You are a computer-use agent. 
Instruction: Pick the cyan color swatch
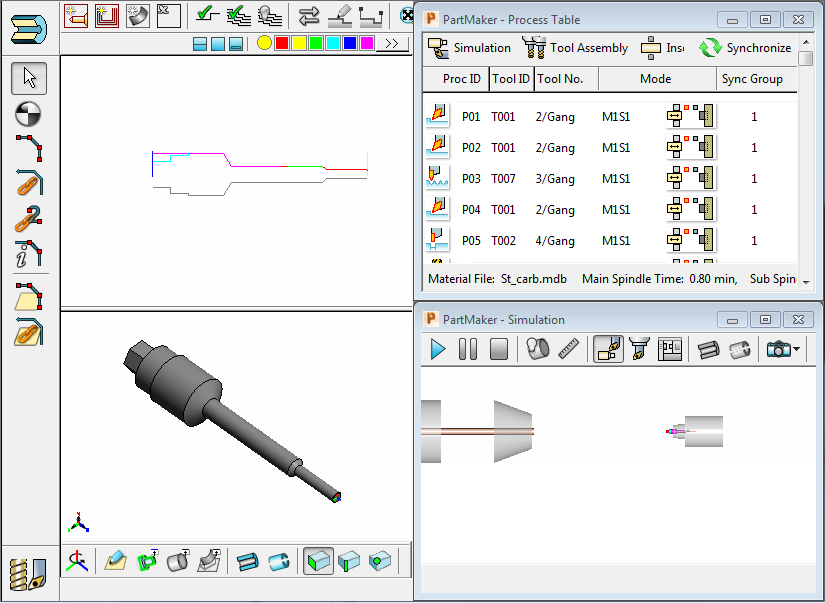click(x=333, y=43)
